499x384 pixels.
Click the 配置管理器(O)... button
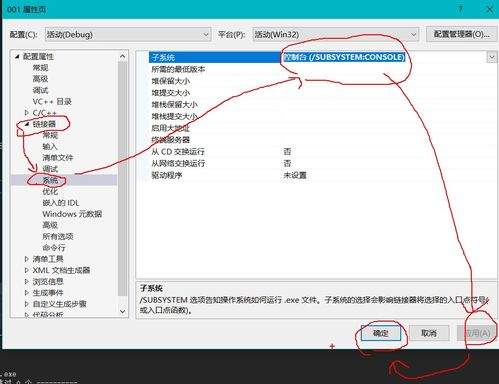(x=461, y=34)
